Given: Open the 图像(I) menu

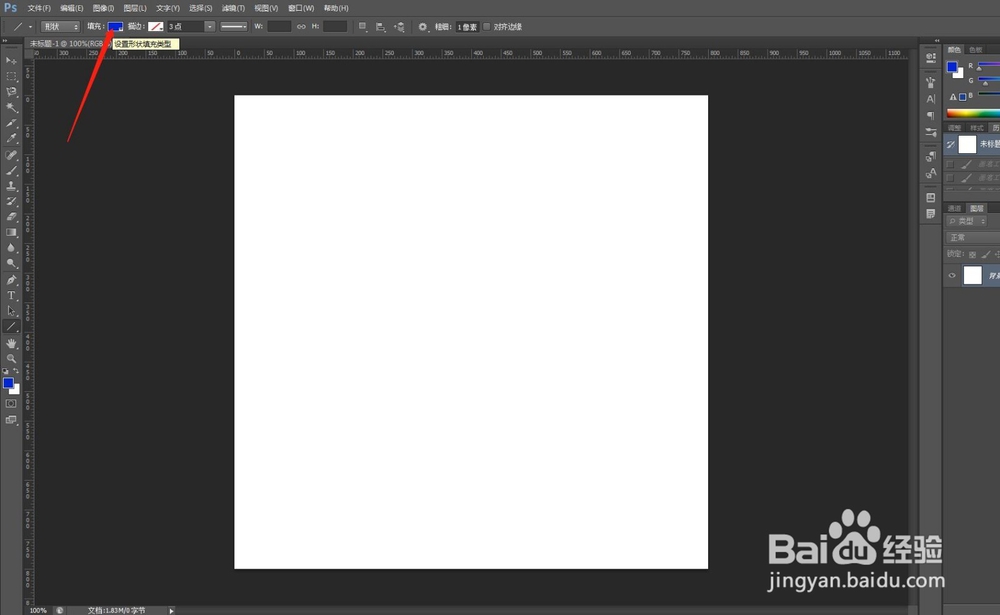Looking at the screenshot, I should (x=103, y=8).
